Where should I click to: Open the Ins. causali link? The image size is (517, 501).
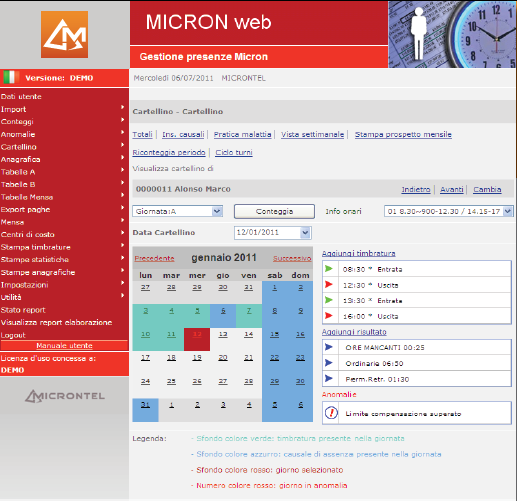coord(183,134)
